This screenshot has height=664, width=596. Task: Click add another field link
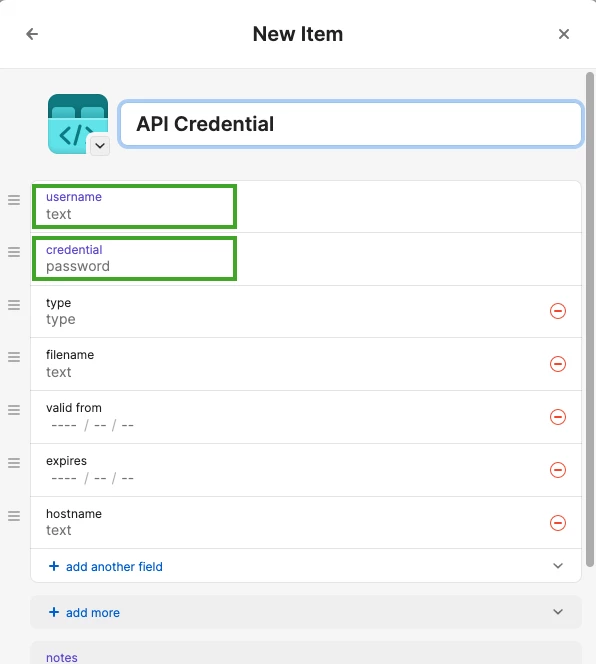pos(106,567)
